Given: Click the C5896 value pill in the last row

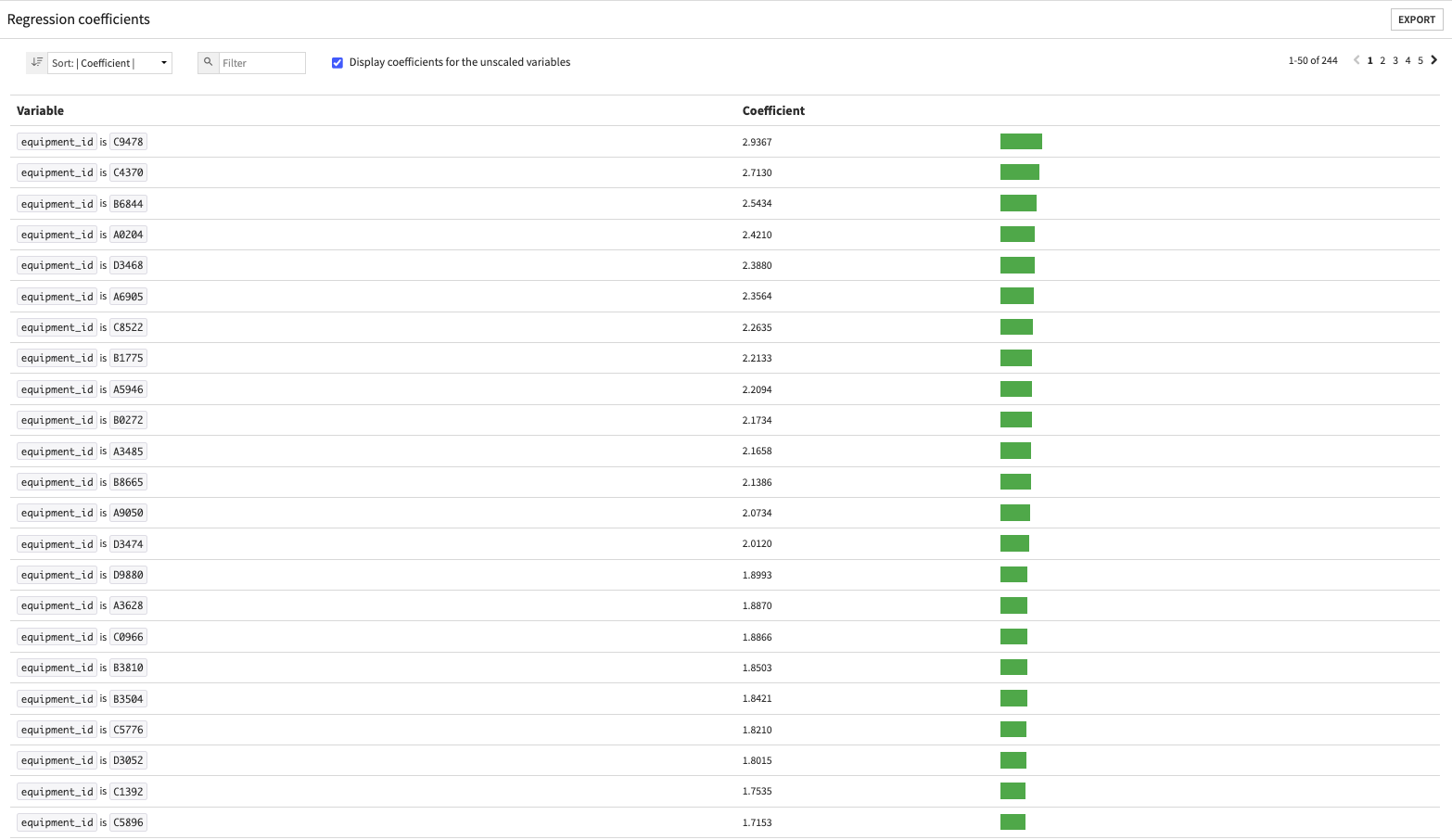Looking at the screenshot, I should tap(129, 821).
